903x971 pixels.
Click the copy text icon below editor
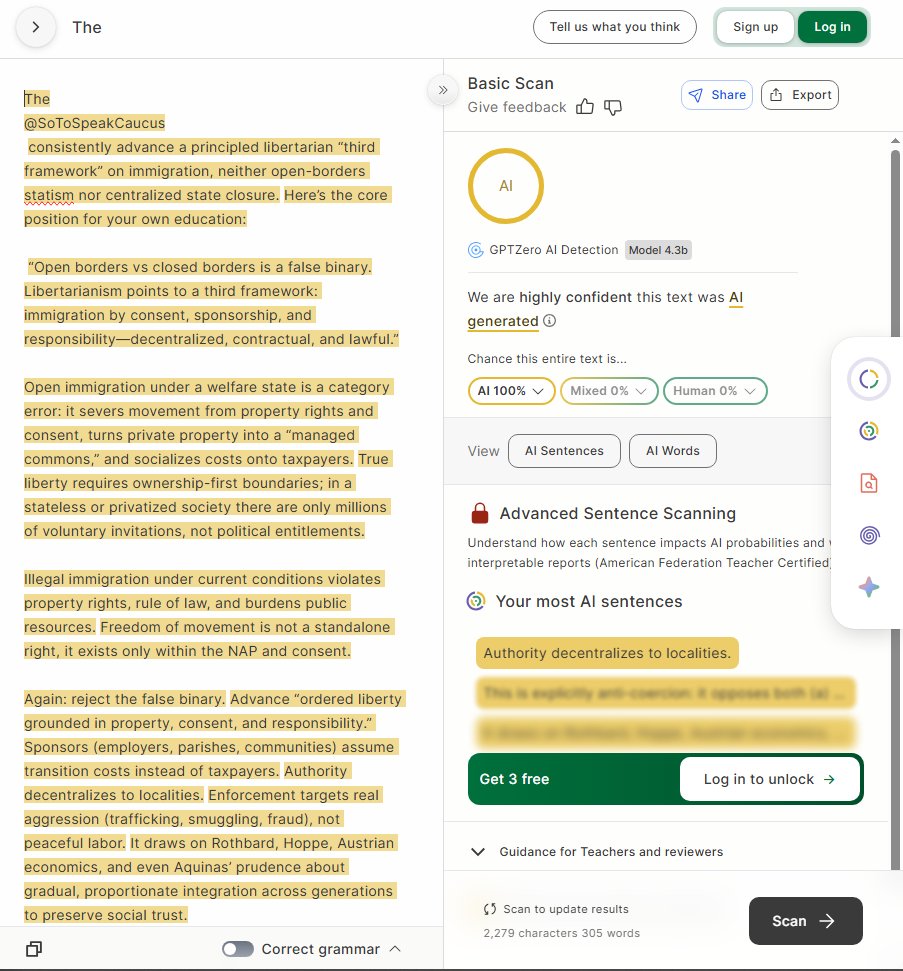34,949
